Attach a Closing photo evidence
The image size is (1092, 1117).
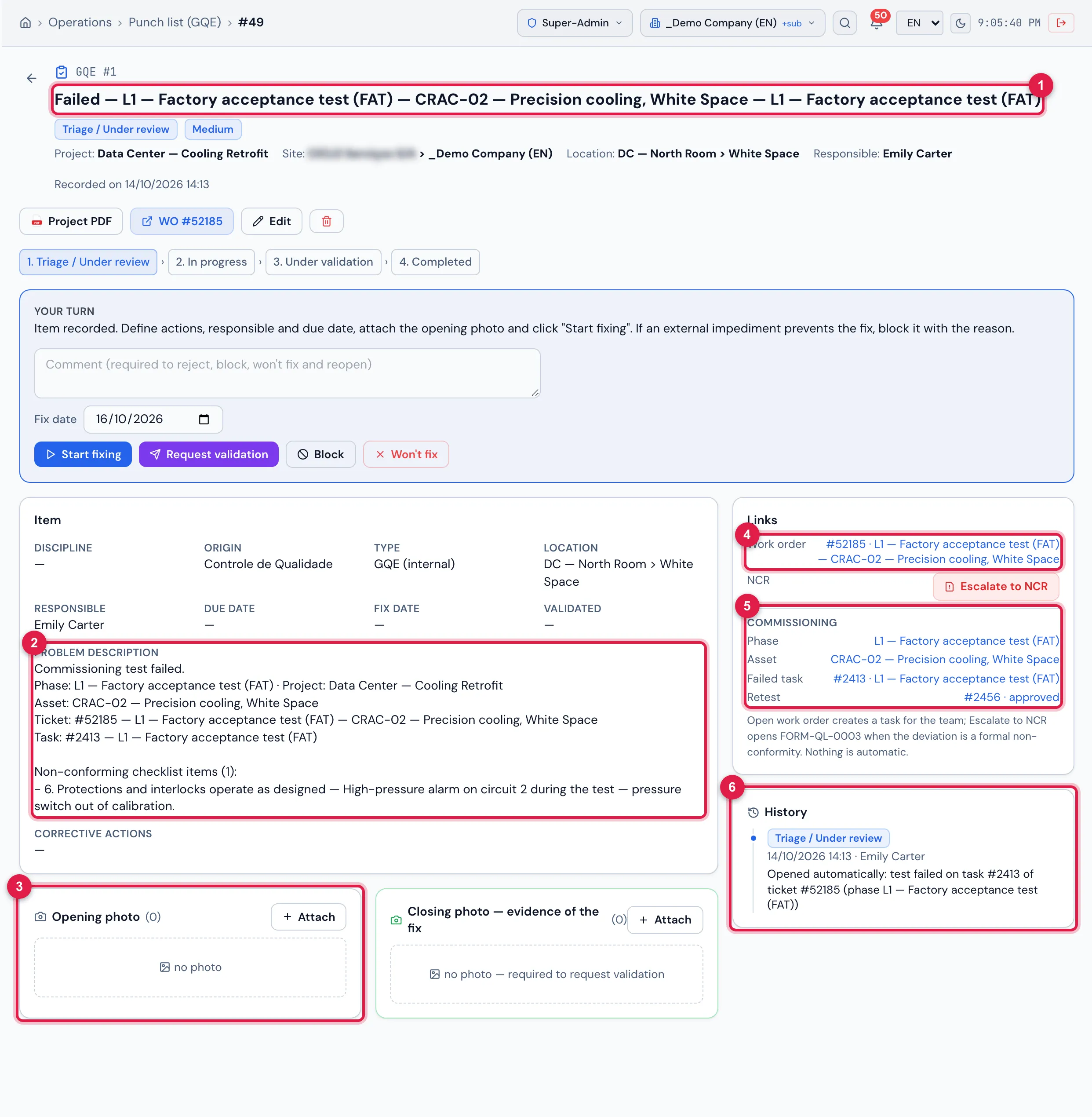tap(665, 920)
